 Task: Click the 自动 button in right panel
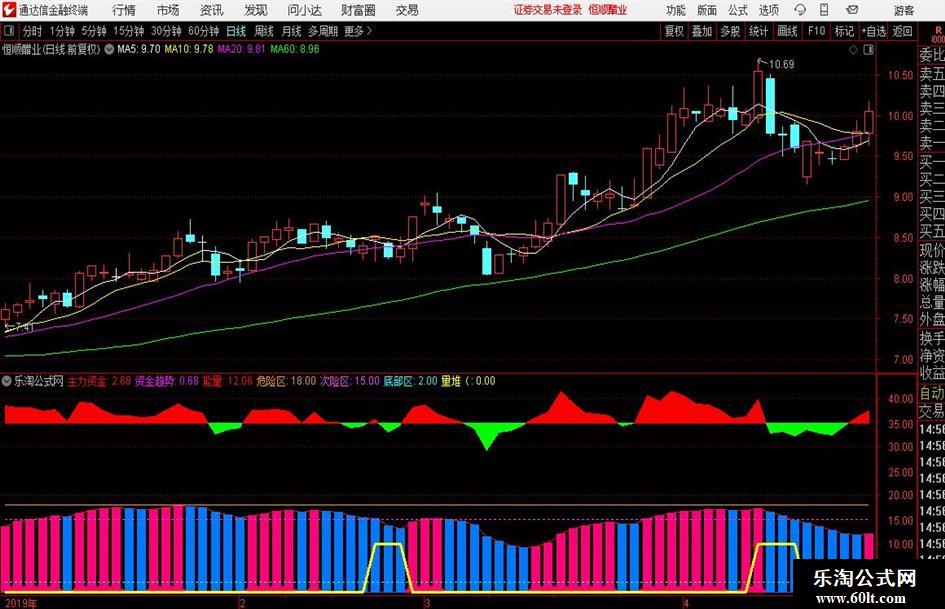(x=931, y=393)
